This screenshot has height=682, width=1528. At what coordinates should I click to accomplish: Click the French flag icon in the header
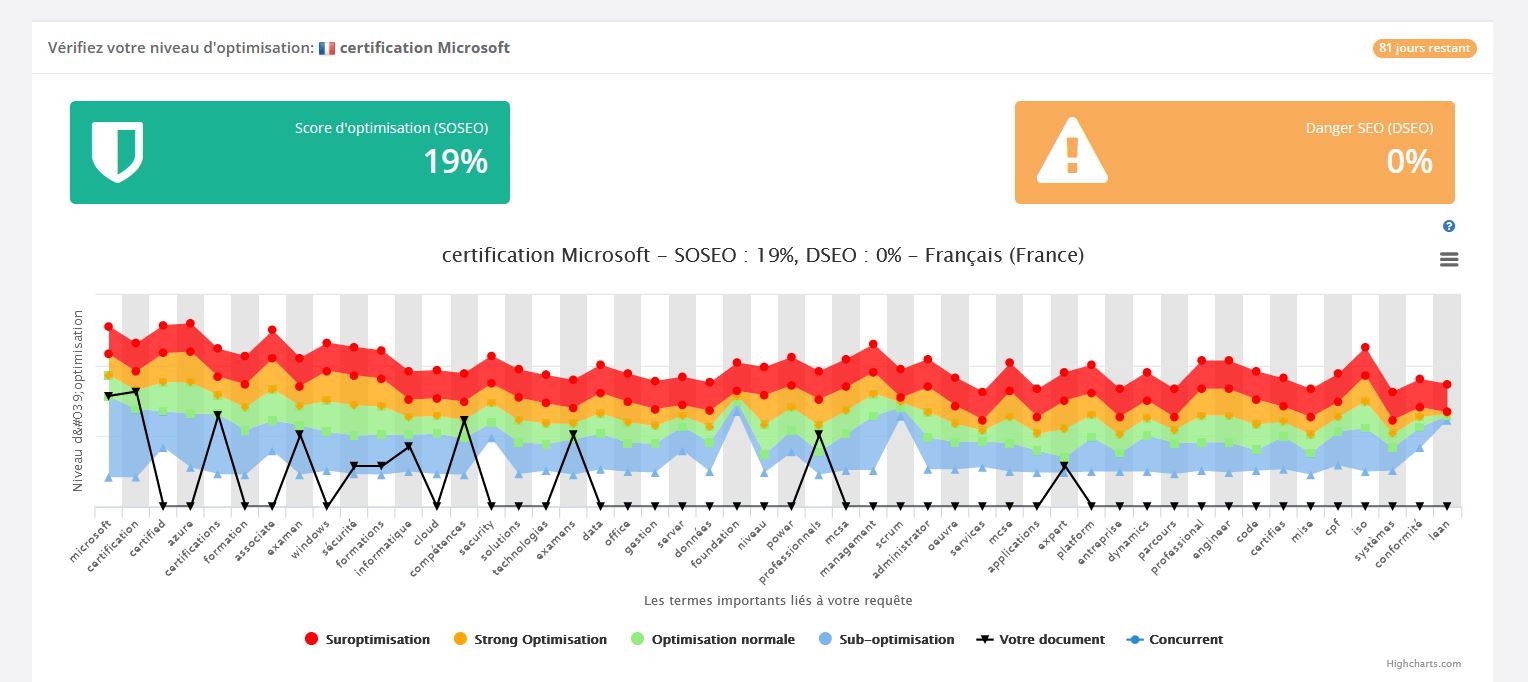click(327, 48)
